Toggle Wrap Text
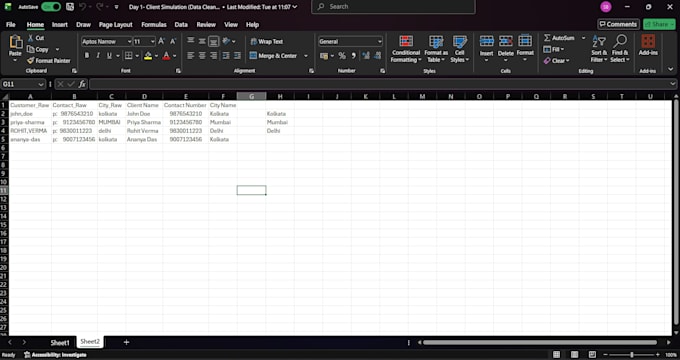Image resolution: width=680 pixels, height=360 pixels. [266, 42]
